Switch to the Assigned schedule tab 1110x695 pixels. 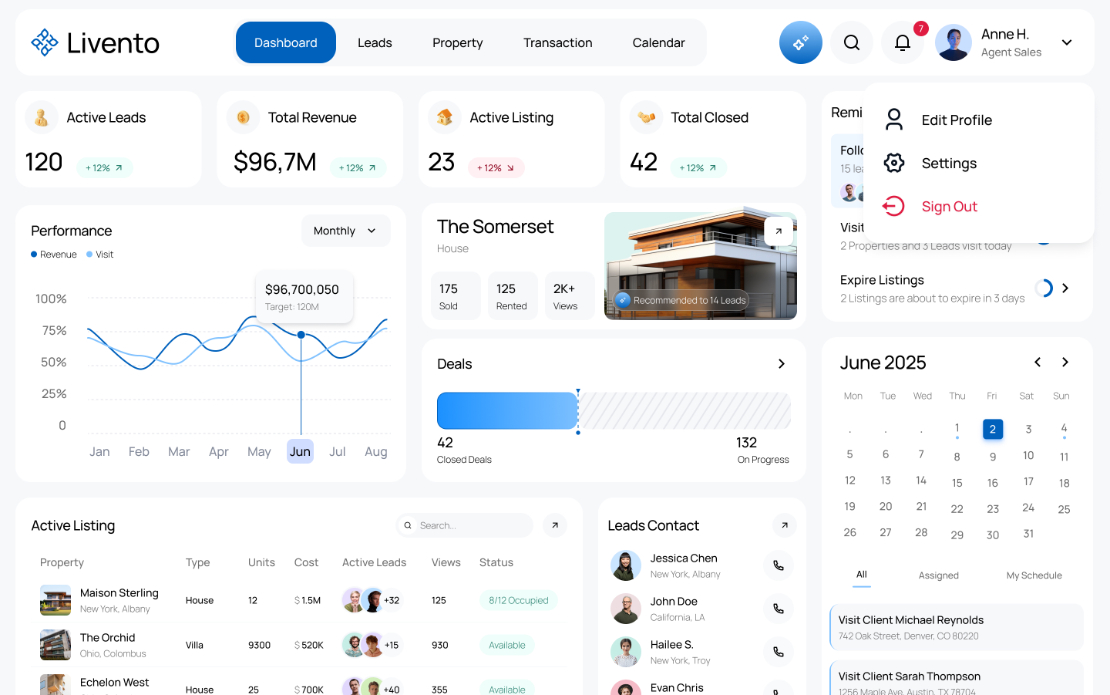939,575
